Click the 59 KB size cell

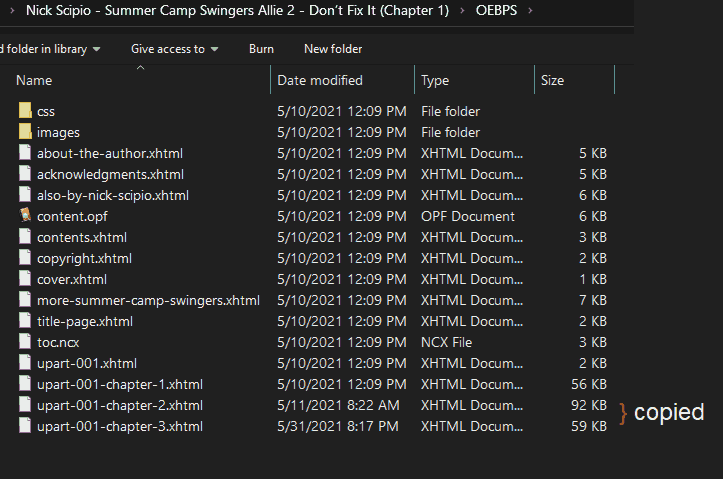[589, 426]
